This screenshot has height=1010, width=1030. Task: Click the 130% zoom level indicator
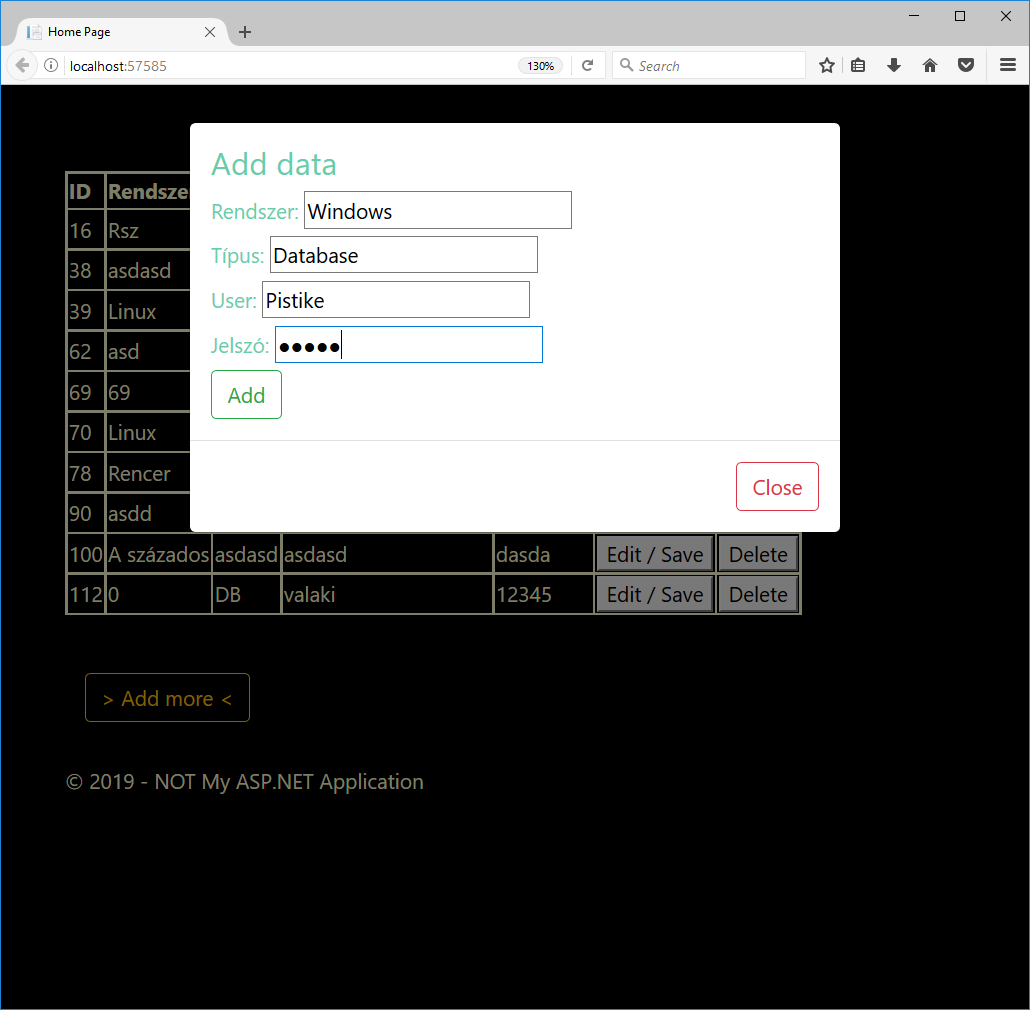pyautogui.click(x=540, y=66)
